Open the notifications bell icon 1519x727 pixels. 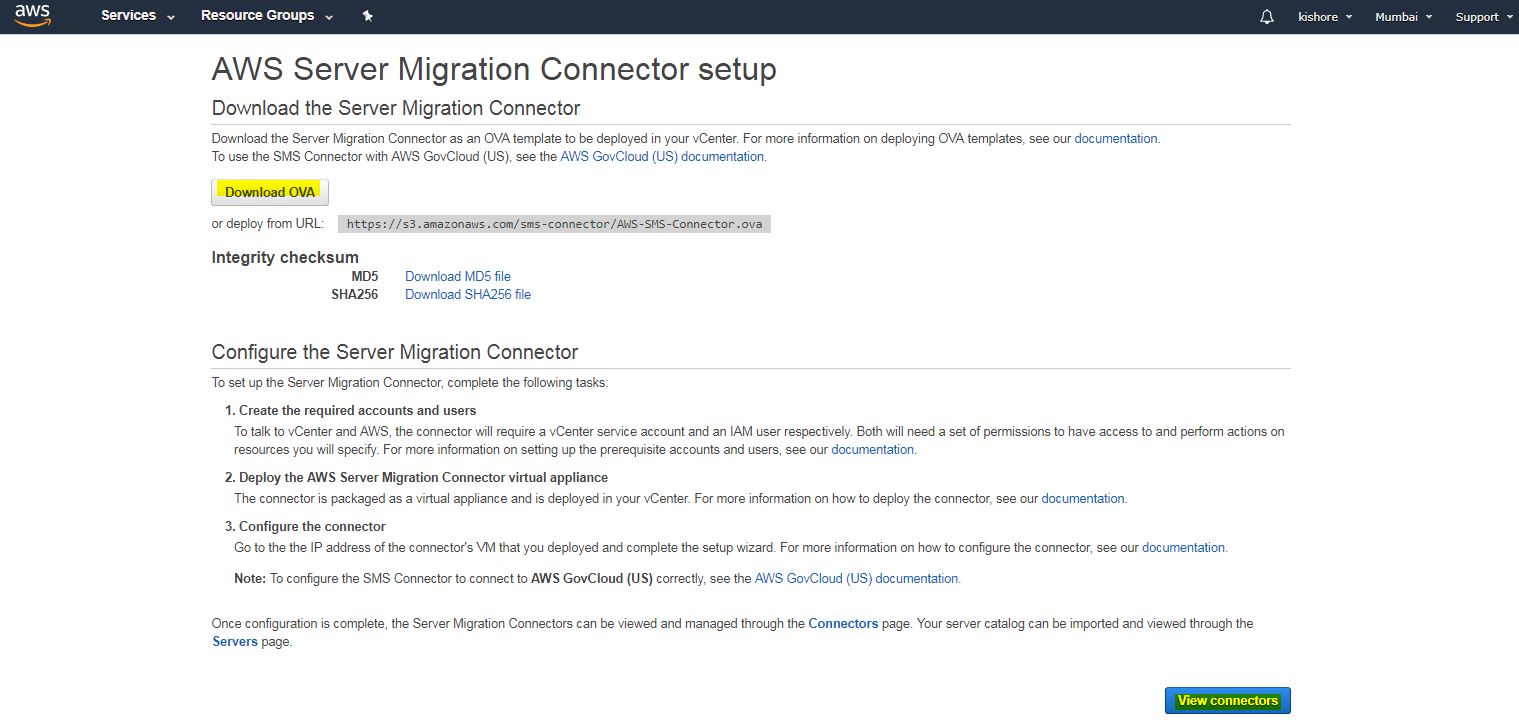pos(1267,17)
